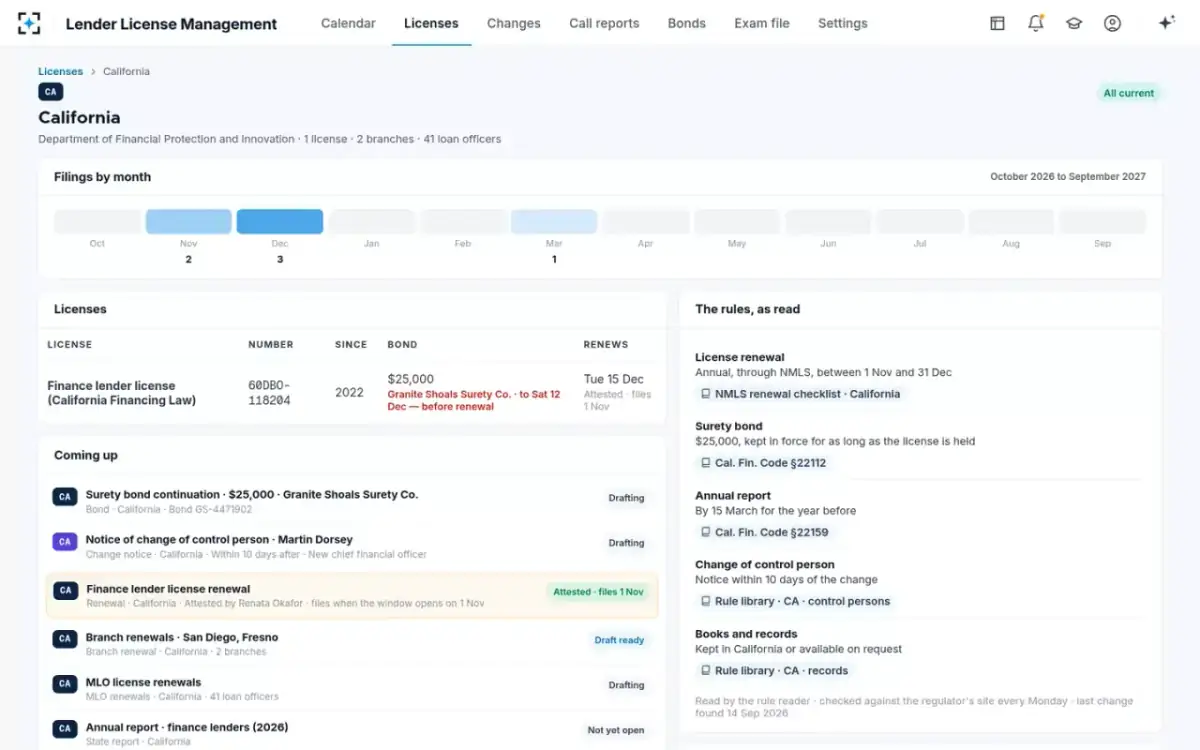This screenshot has height=750, width=1200.
Task: Open the graduation cap help icon
Action: (1074, 23)
